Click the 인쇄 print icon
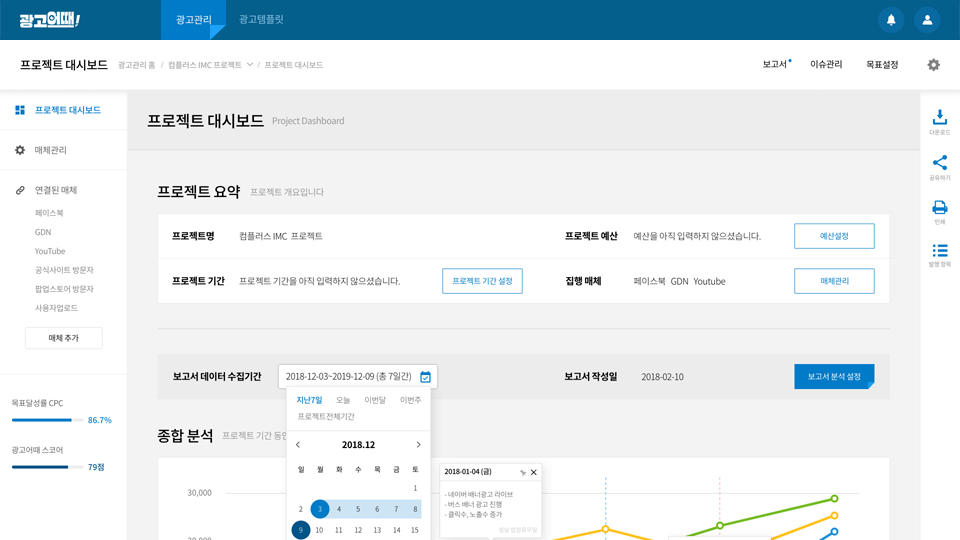 click(939, 207)
